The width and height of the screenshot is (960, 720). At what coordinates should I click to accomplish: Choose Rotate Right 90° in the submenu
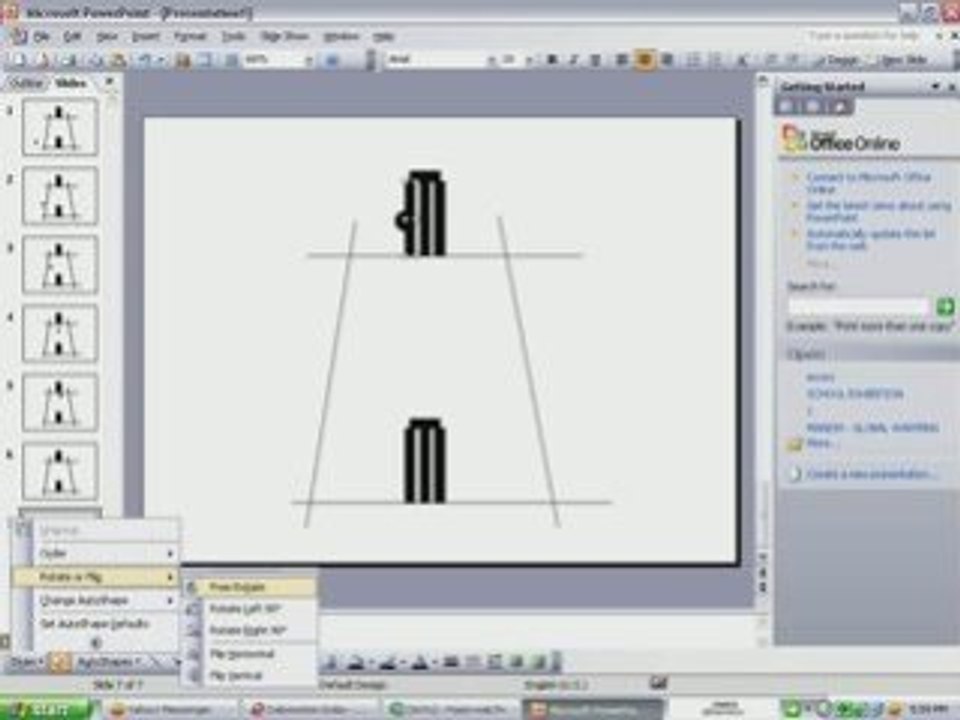pos(250,631)
